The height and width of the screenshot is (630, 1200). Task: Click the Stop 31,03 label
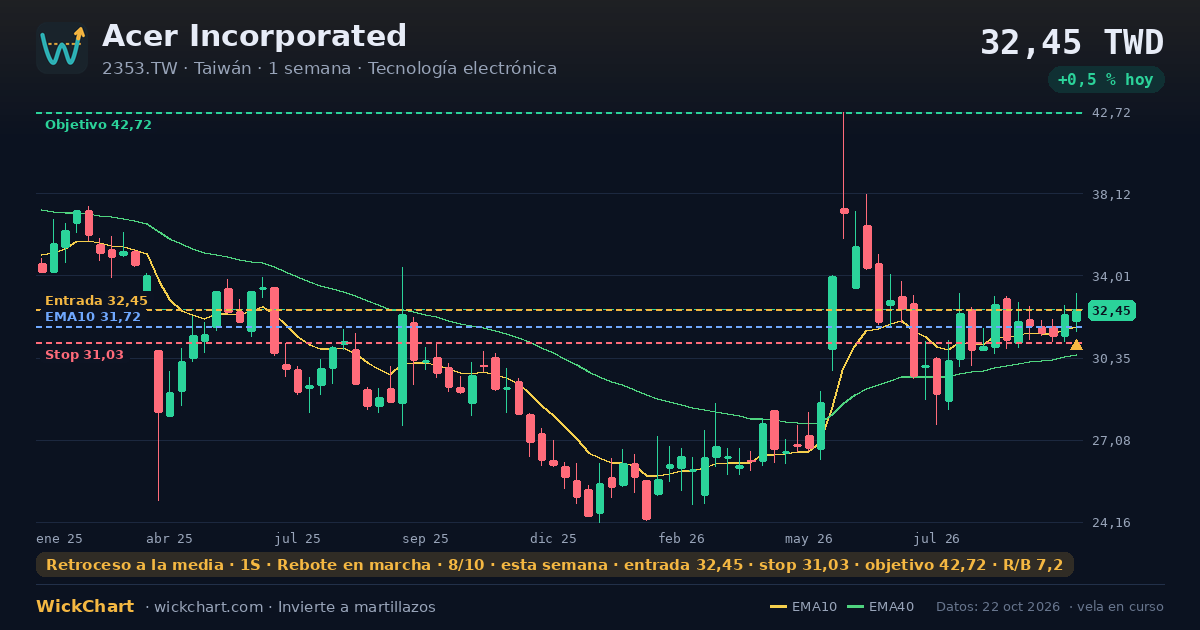click(x=84, y=355)
